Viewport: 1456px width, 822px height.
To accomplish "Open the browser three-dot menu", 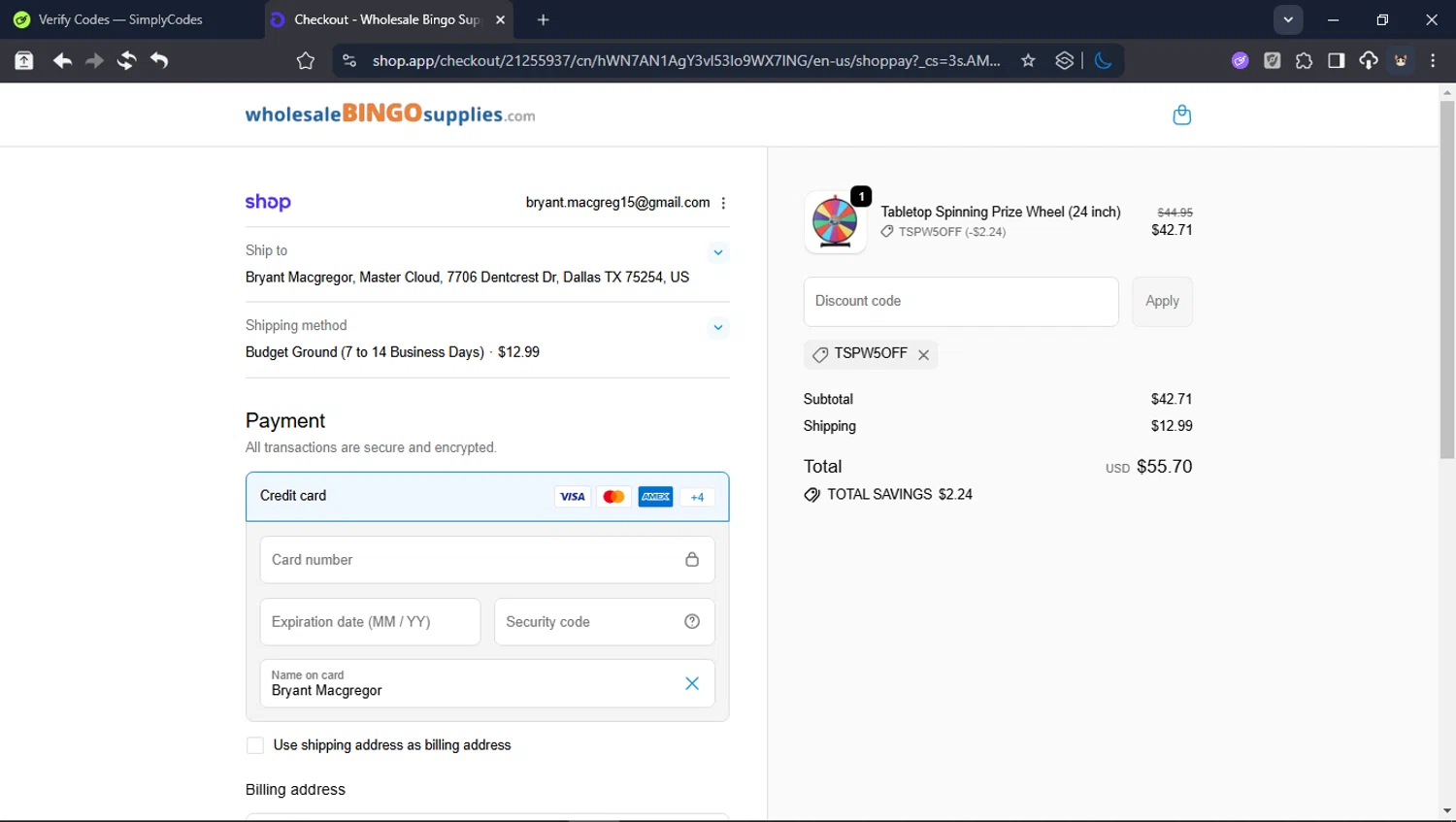I will [1433, 60].
